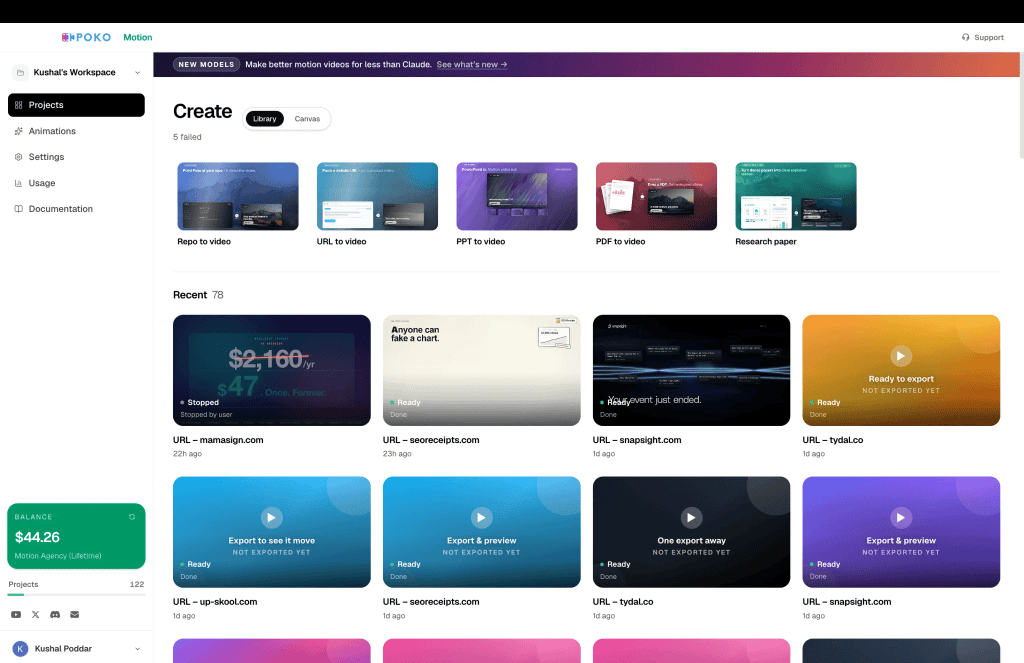The width and height of the screenshot is (1024, 663).
Task: Select the Research paper template
Action: 795,197
